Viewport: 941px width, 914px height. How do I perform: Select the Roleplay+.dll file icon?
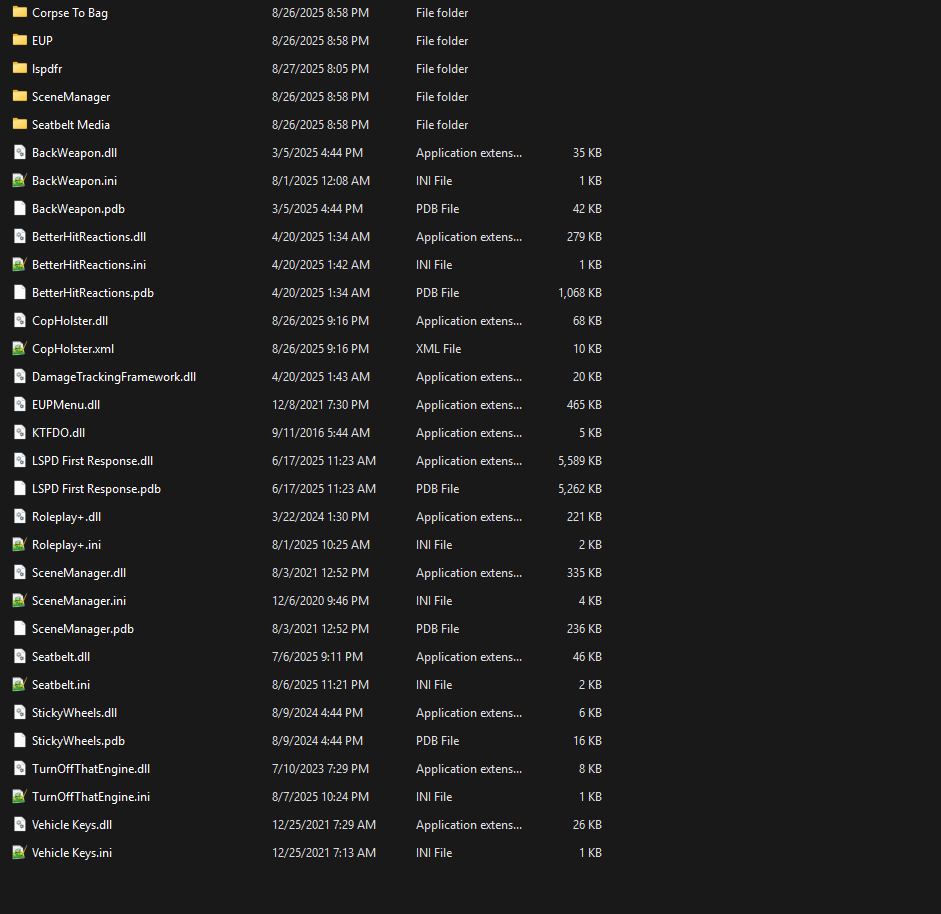pyautogui.click(x=20, y=516)
